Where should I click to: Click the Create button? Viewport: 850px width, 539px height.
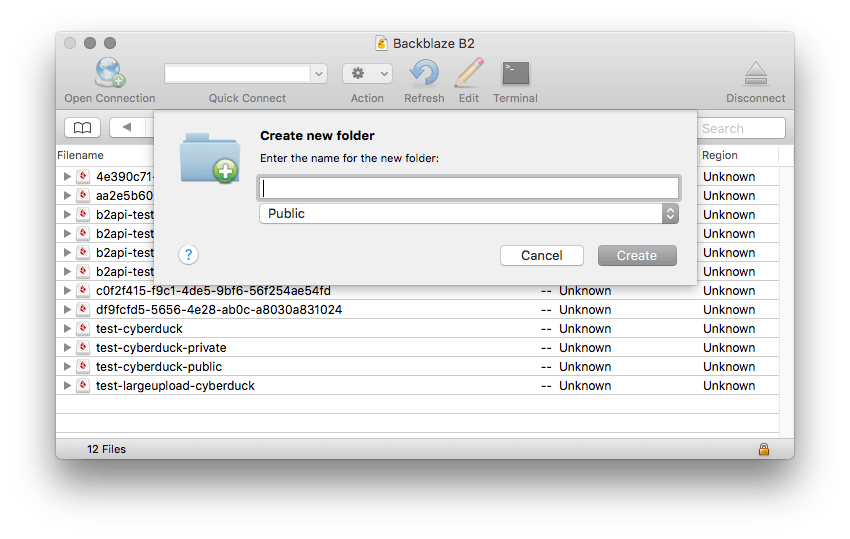point(637,255)
